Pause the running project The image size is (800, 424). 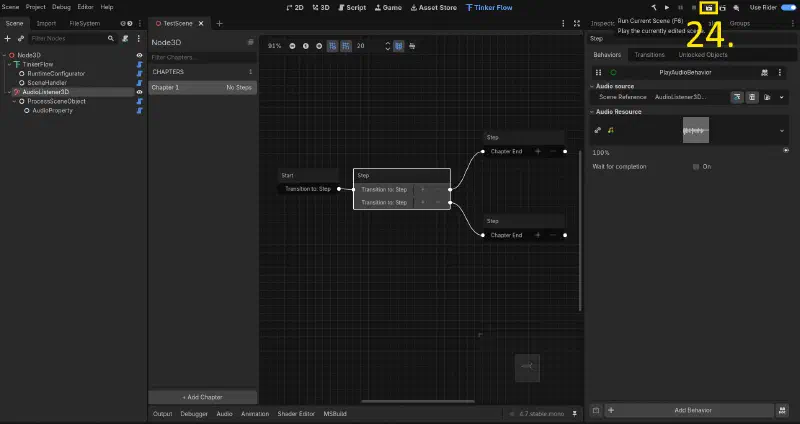tap(681, 8)
